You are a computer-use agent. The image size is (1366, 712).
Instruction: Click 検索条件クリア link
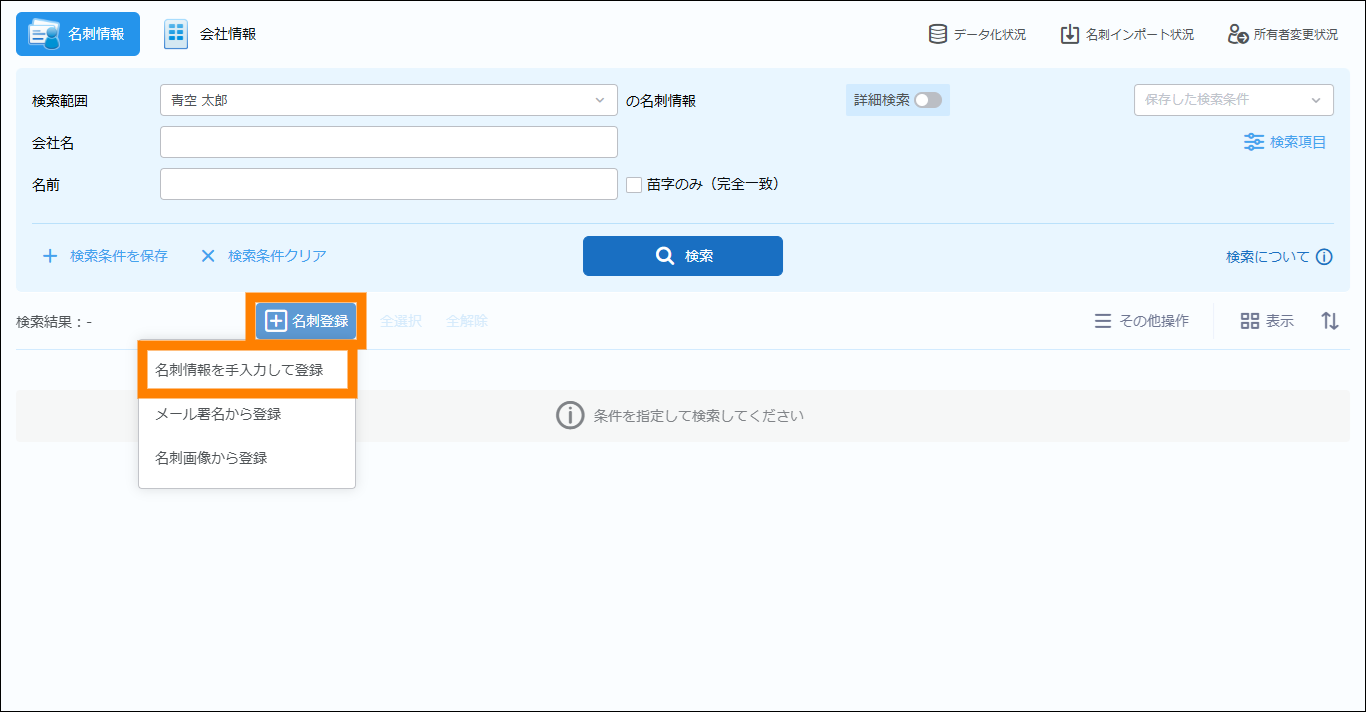tap(264, 256)
